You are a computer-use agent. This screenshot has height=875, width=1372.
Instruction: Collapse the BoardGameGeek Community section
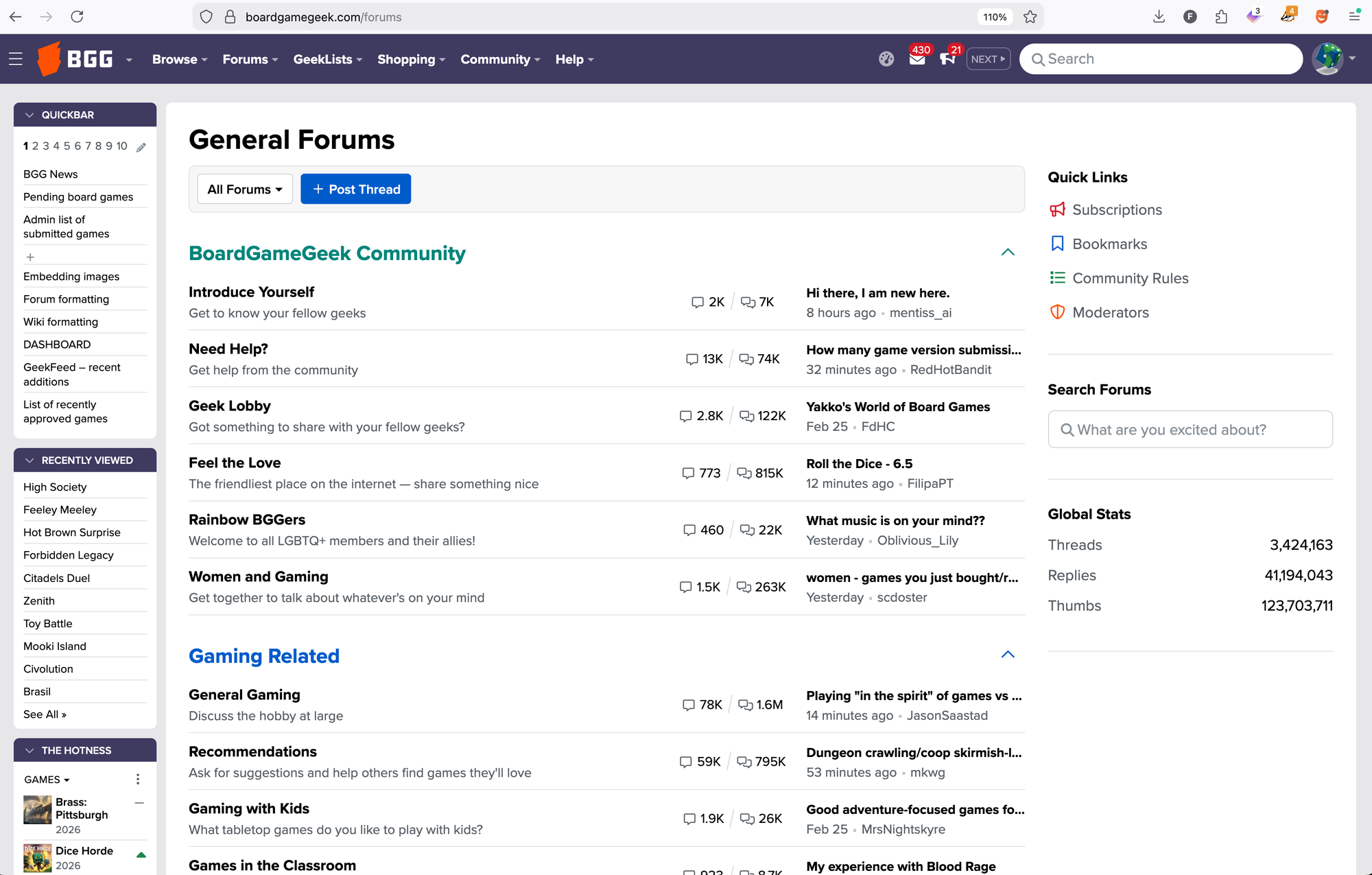point(1008,252)
